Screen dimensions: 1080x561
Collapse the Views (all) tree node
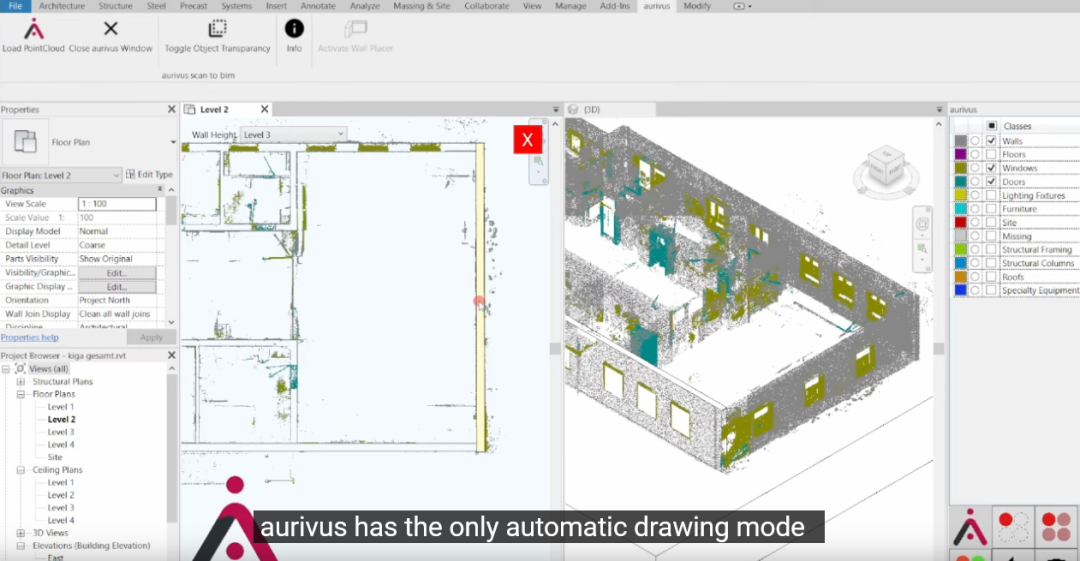tap(6, 369)
